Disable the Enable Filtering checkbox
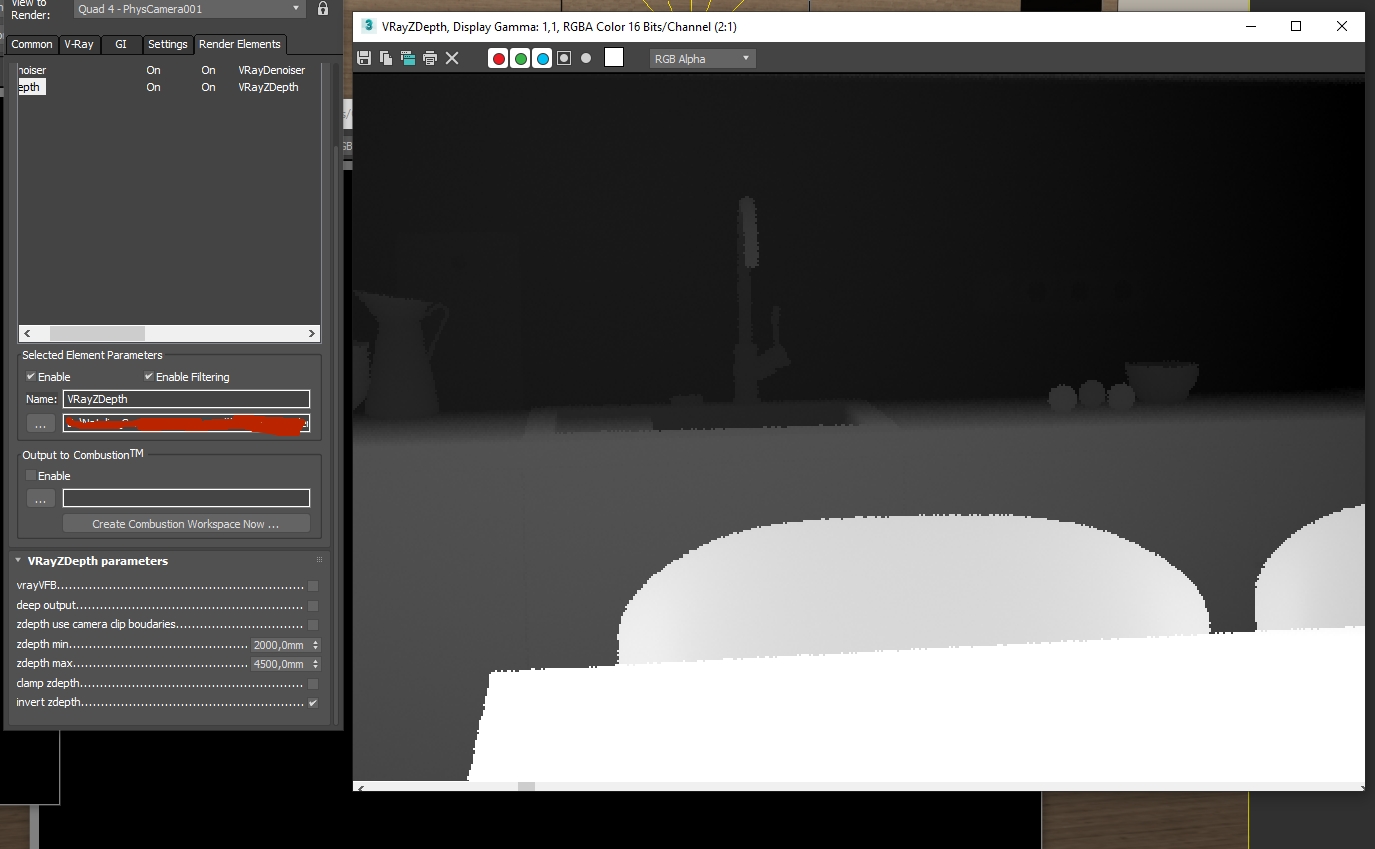Viewport: 1375px width, 849px height. click(x=149, y=377)
